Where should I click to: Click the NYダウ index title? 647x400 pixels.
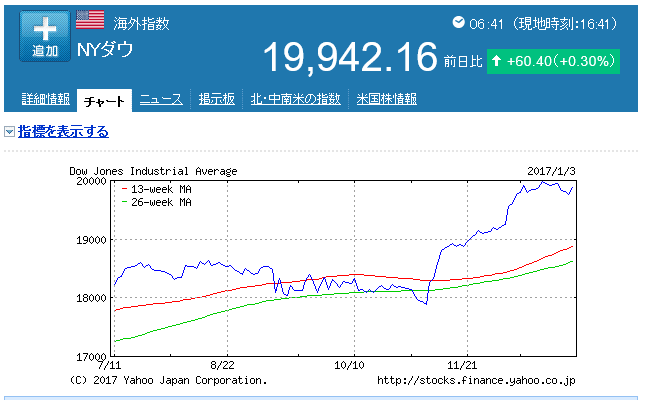click(x=105, y=49)
